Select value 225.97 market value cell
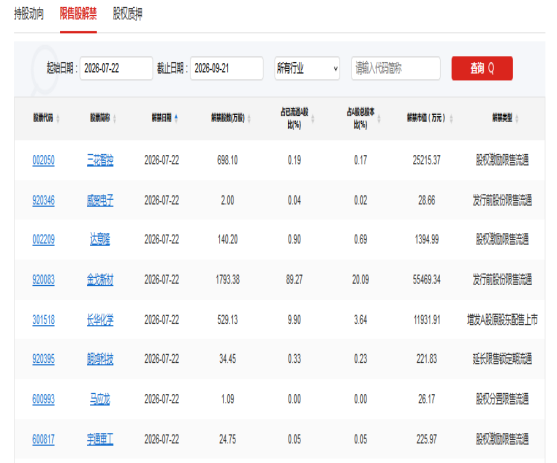 coord(427,439)
